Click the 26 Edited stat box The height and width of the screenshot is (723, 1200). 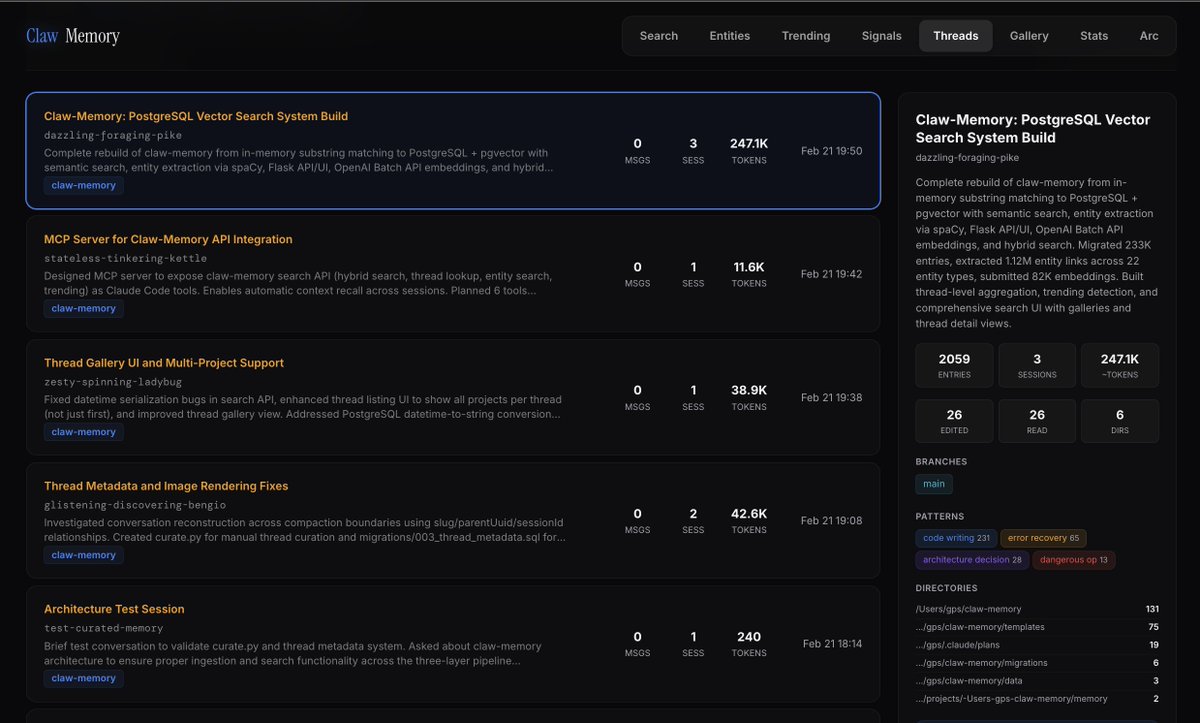click(x=955, y=422)
